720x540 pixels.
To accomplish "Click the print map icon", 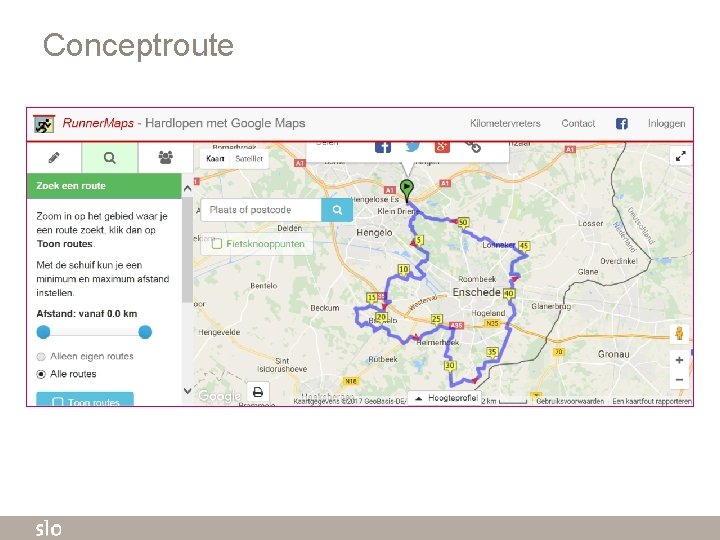I will (258, 392).
